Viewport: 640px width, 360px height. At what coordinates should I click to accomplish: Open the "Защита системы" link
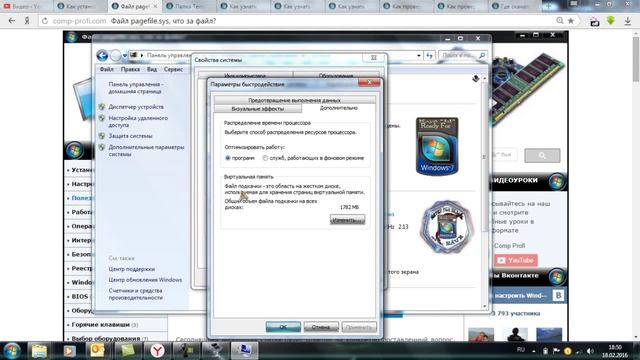[x=130, y=136]
